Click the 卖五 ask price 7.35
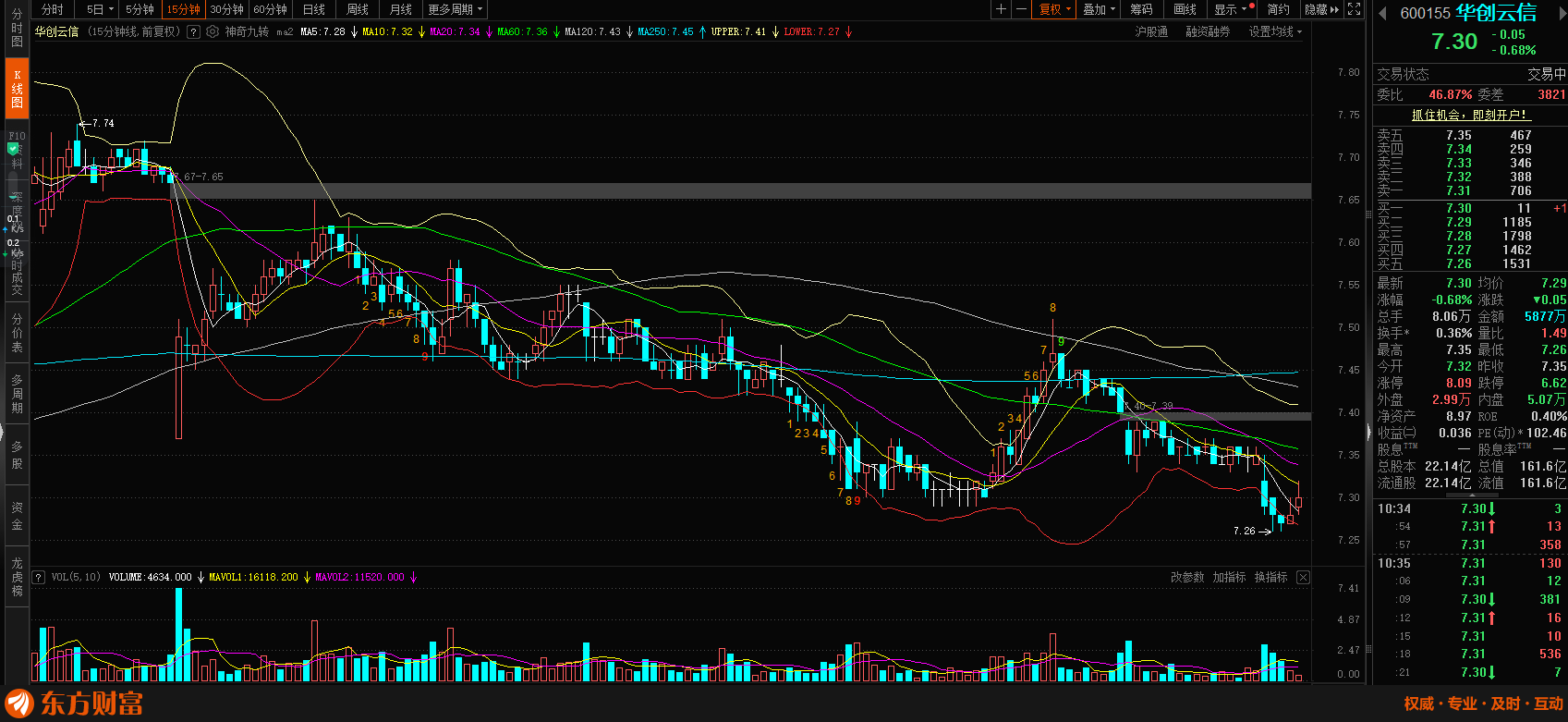Viewport: 1568px width, 722px height. pos(1459,135)
